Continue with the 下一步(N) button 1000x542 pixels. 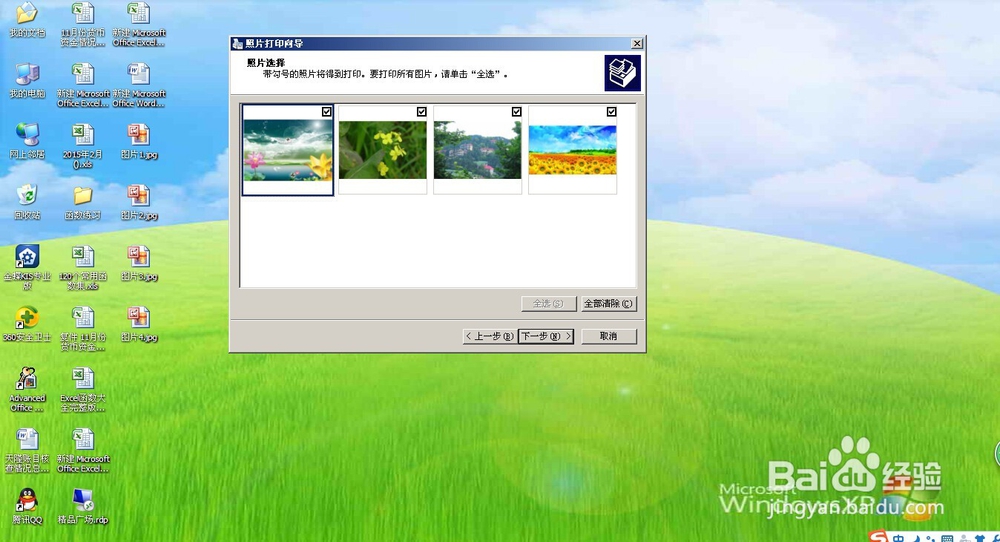[x=546, y=336]
